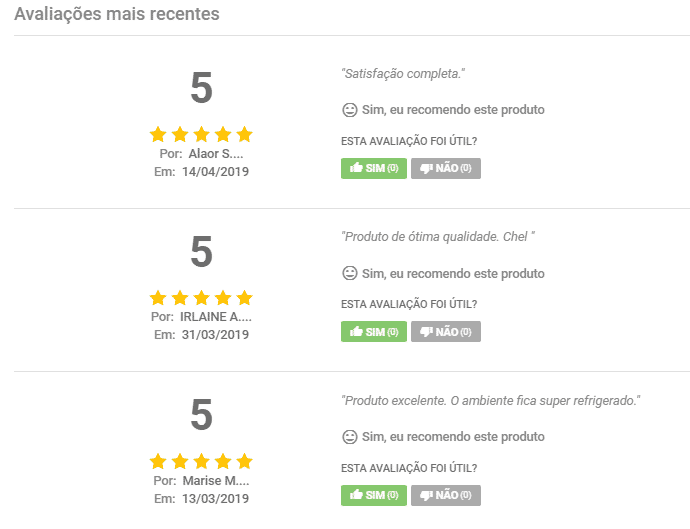Click NÃO button on Alaor's review
Viewport: 690px width, 529px height.
(x=446, y=168)
